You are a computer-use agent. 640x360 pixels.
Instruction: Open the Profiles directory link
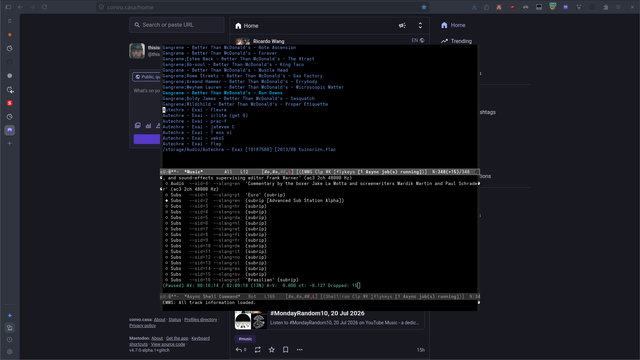[x=200, y=320]
